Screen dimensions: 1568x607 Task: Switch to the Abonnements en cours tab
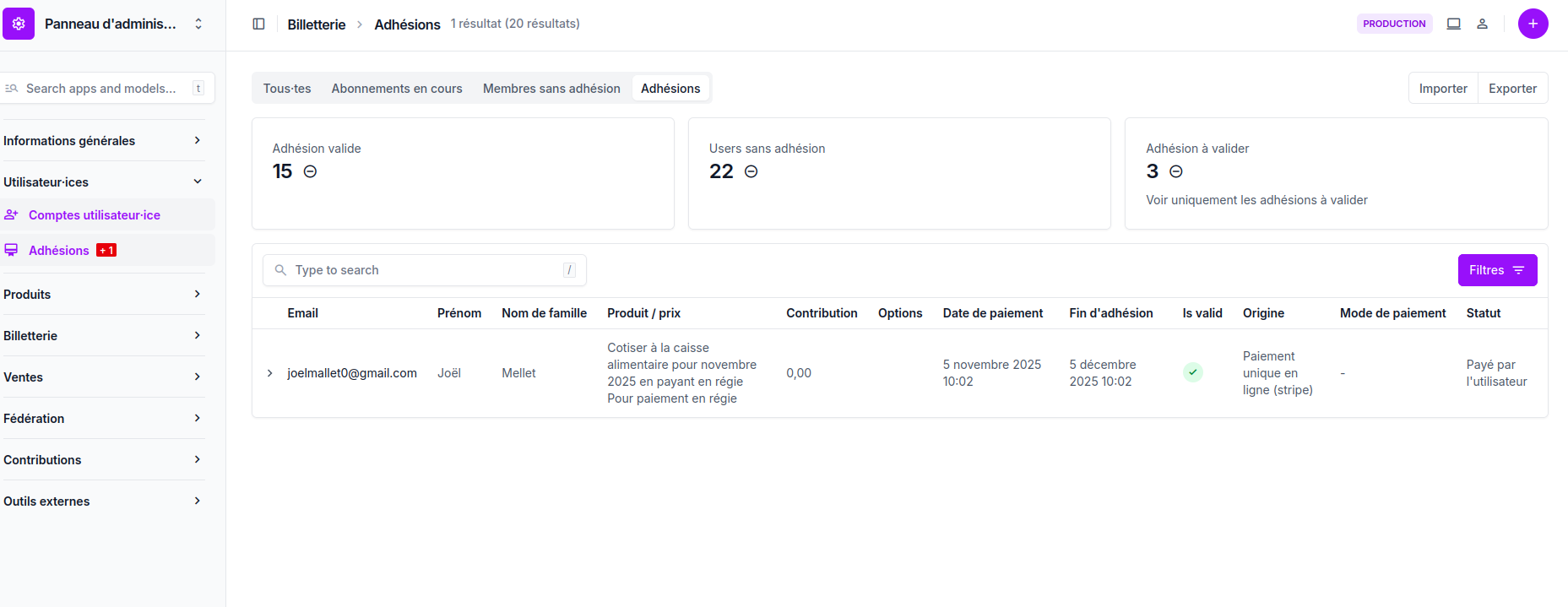point(397,89)
